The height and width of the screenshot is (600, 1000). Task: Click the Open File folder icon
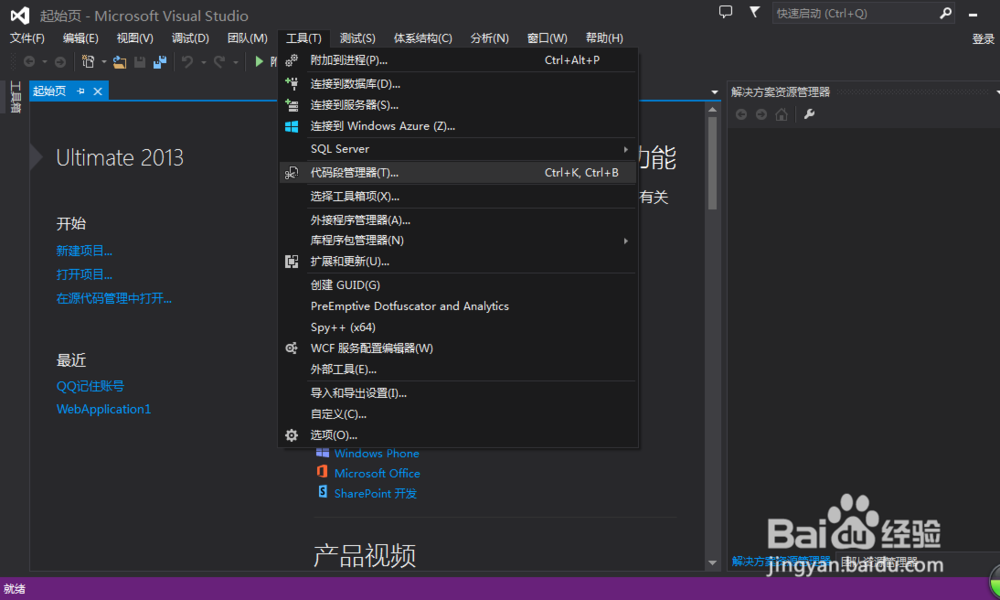tap(119, 62)
